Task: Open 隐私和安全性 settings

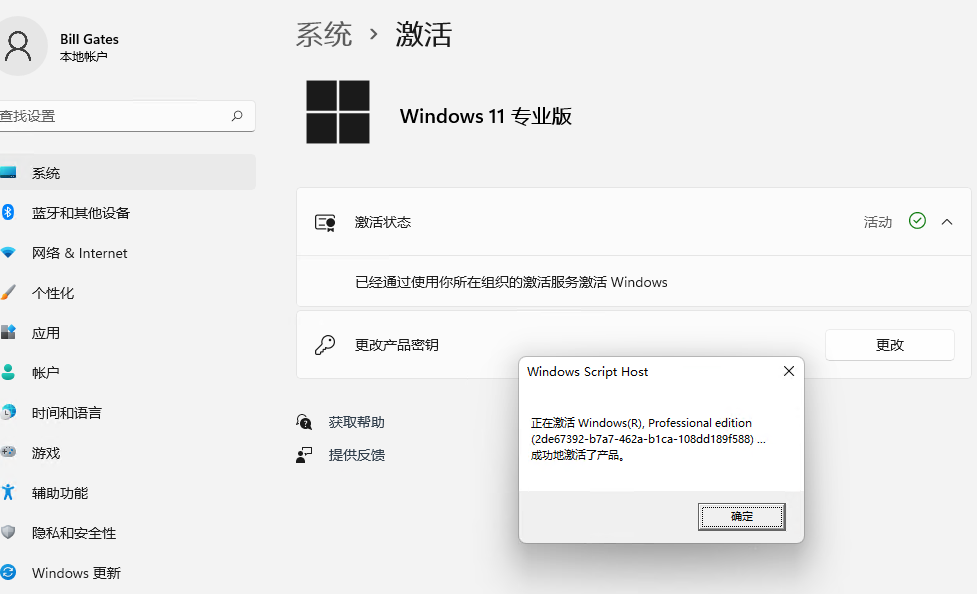Action: (x=74, y=533)
